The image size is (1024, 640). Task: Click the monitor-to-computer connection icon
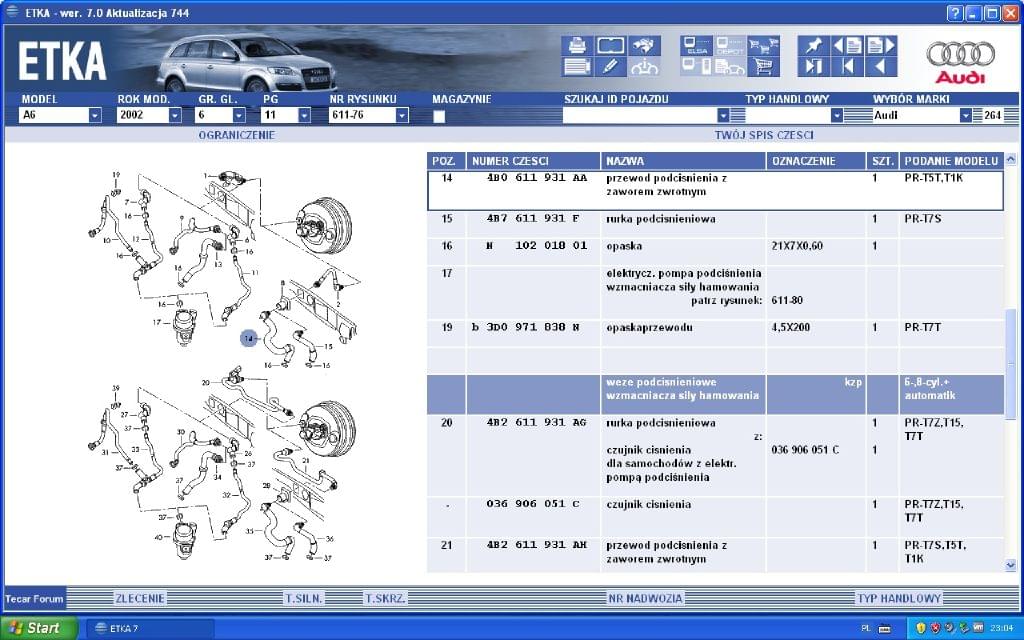click(x=696, y=66)
